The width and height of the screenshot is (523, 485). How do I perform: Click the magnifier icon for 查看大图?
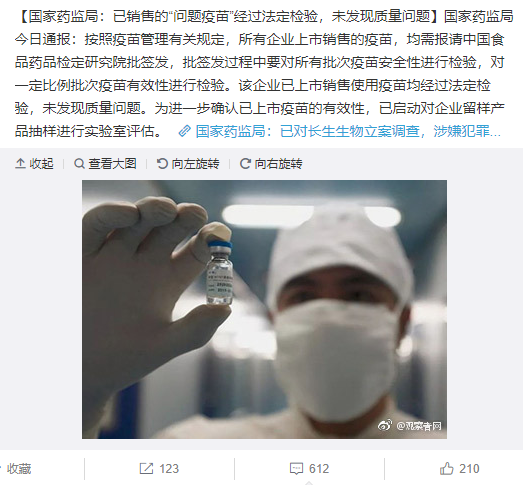(x=79, y=163)
